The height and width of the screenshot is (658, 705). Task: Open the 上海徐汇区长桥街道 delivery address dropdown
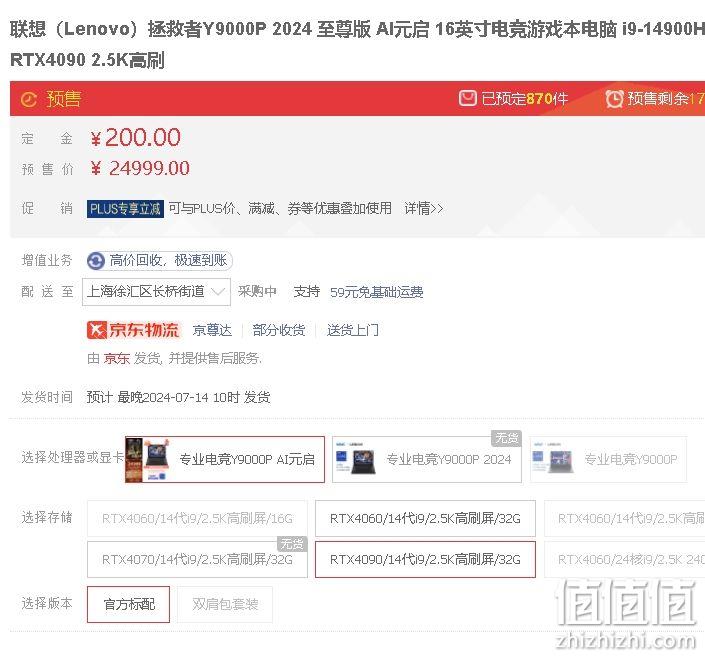(156, 292)
